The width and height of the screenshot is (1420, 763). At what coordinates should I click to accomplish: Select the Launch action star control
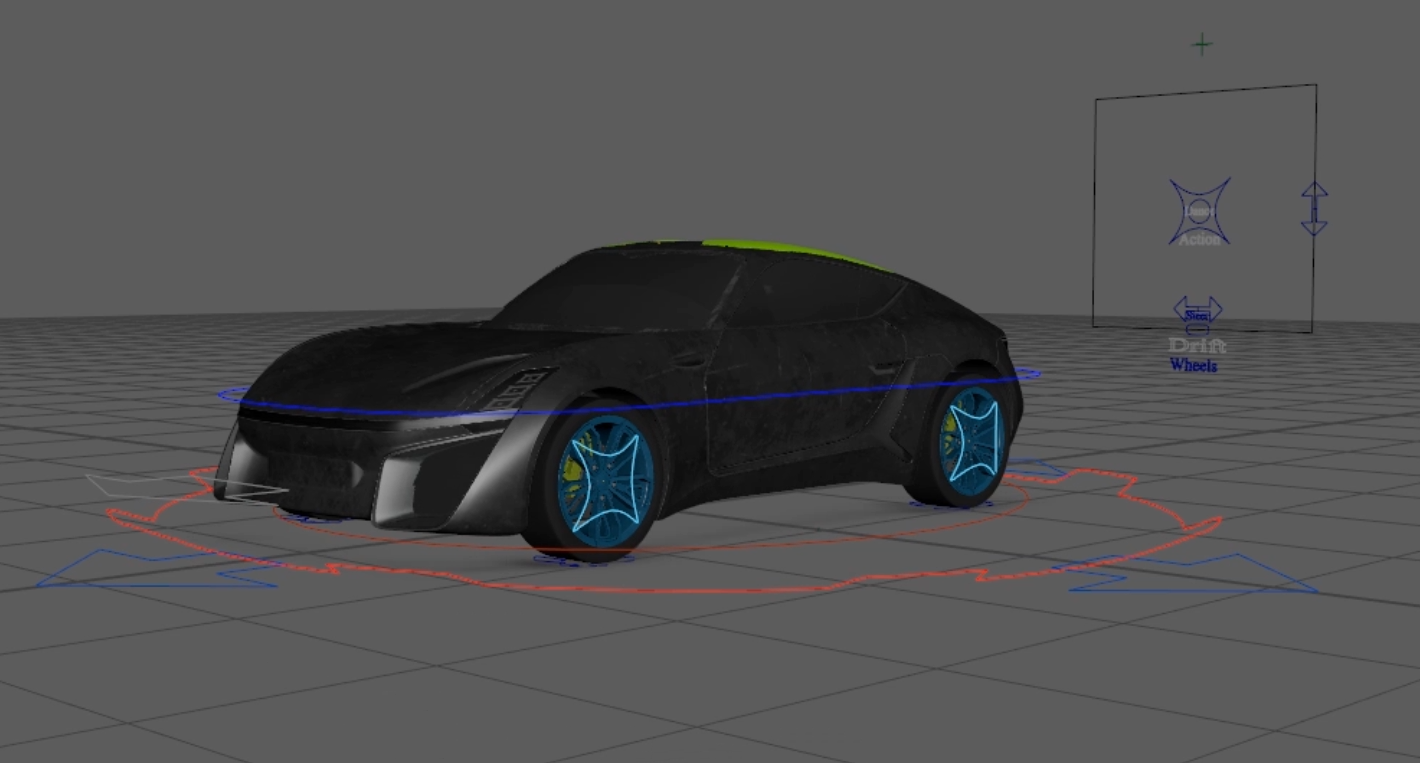[1199, 209]
